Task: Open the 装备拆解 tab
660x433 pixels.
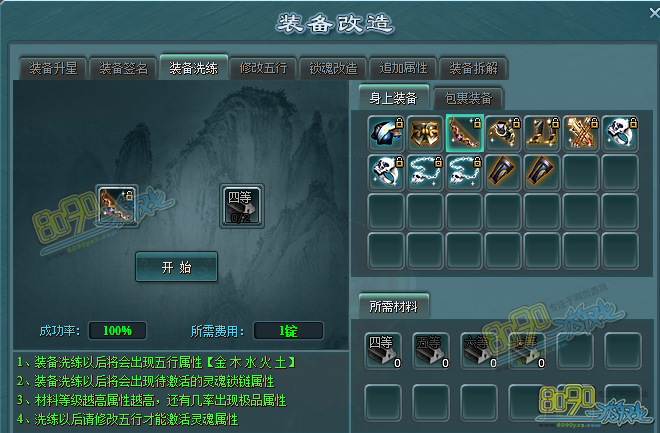Action: coord(474,68)
